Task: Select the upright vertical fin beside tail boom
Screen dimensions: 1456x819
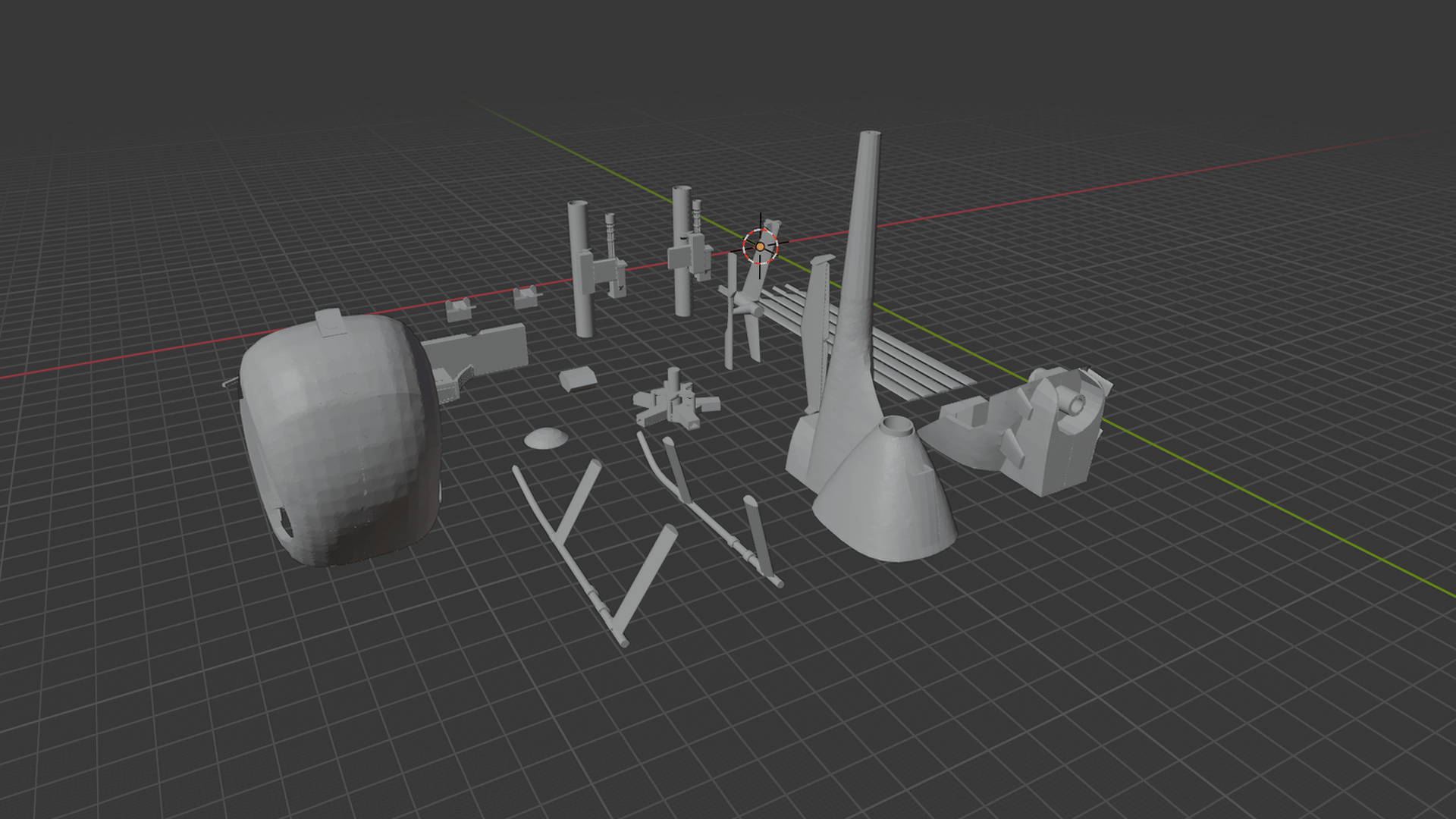Action: tap(817, 334)
